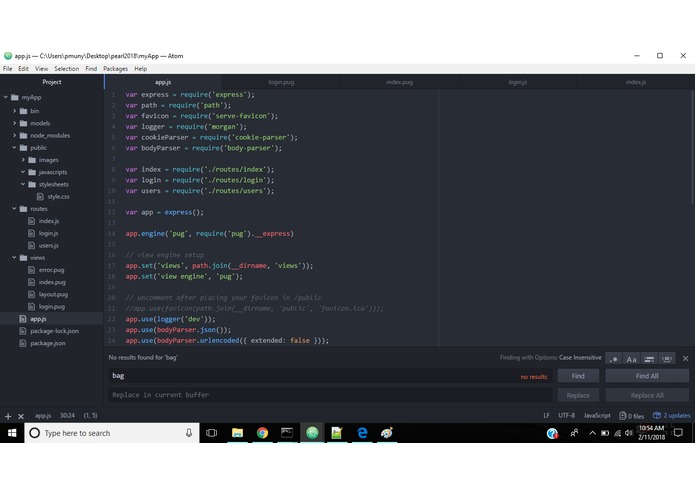Open the File menu
The width and height of the screenshot is (695, 494).
coord(8,69)
